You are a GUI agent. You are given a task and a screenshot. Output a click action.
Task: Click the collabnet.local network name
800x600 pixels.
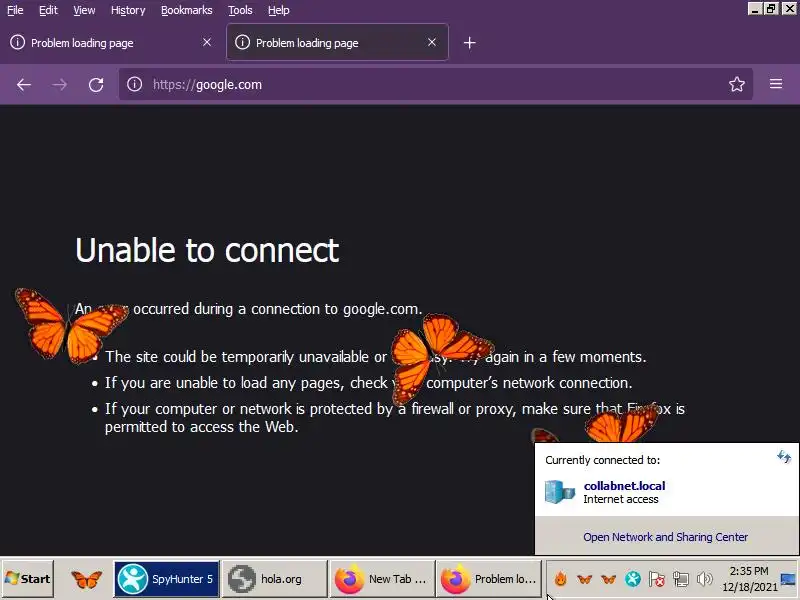(624, 486)
